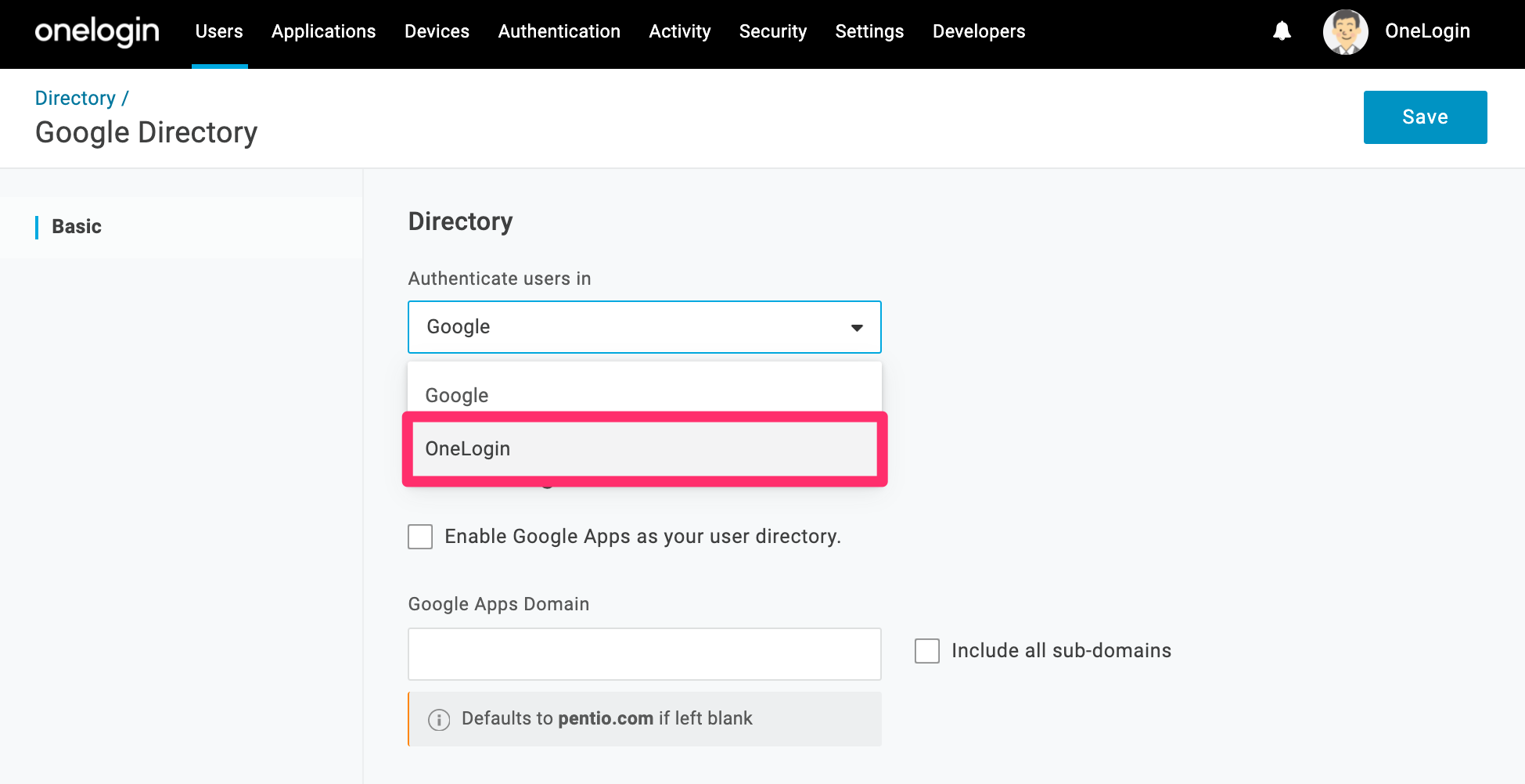
Task: Click the Google Apps Domain label
Action: [499, 604]
